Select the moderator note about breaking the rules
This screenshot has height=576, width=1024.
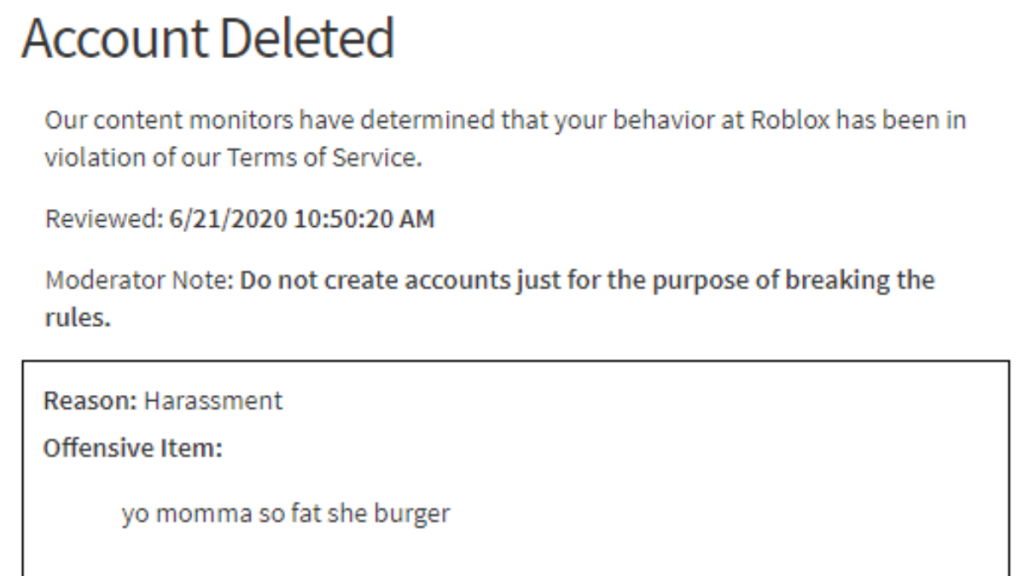[490, 298]
